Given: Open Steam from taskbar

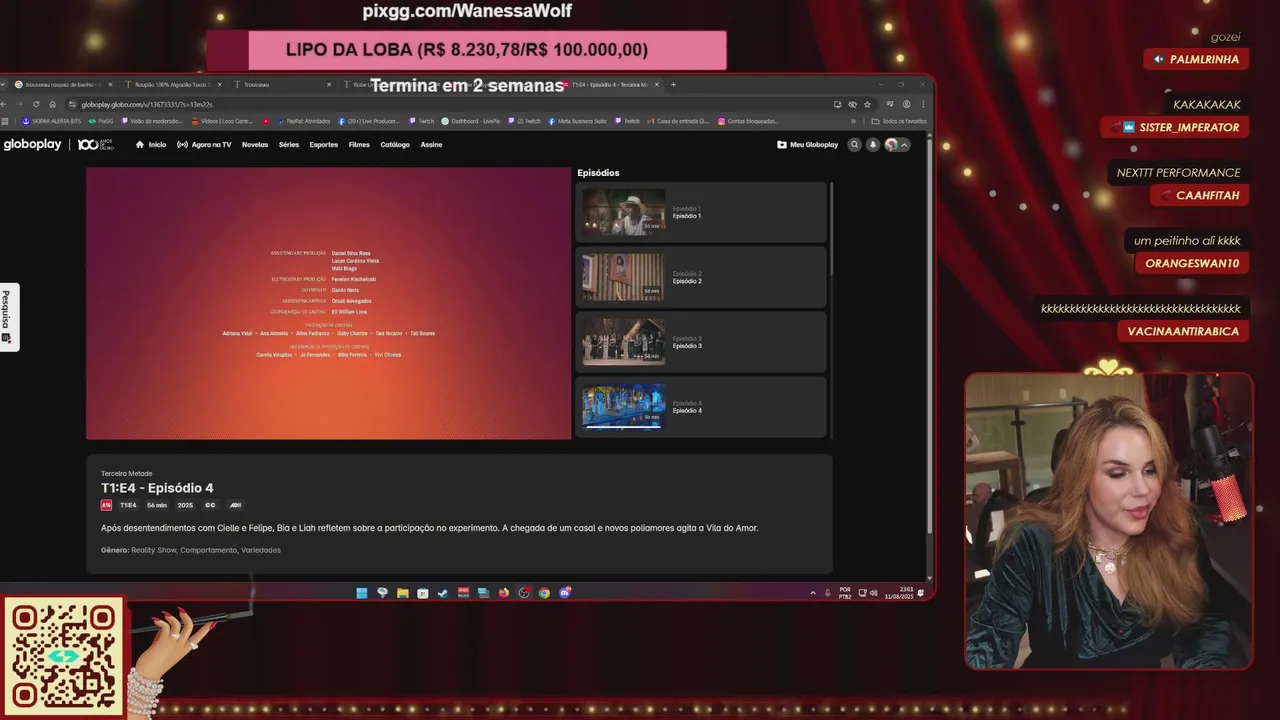Looking at the screenshot, I should coord(443,593).
